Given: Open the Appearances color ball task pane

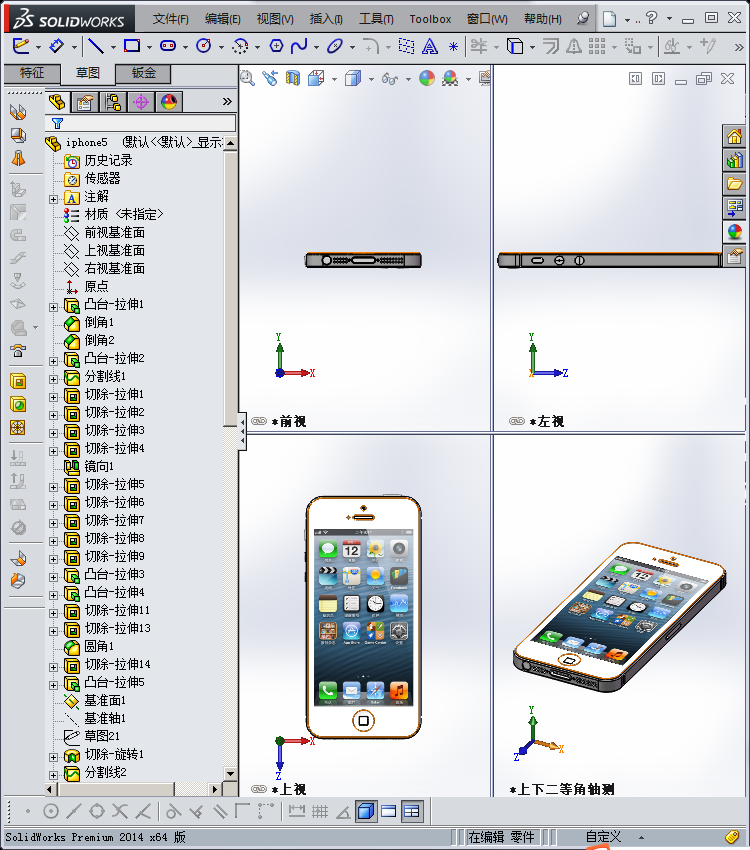Looking at the screenshot, I should click(x=735, y=232).
